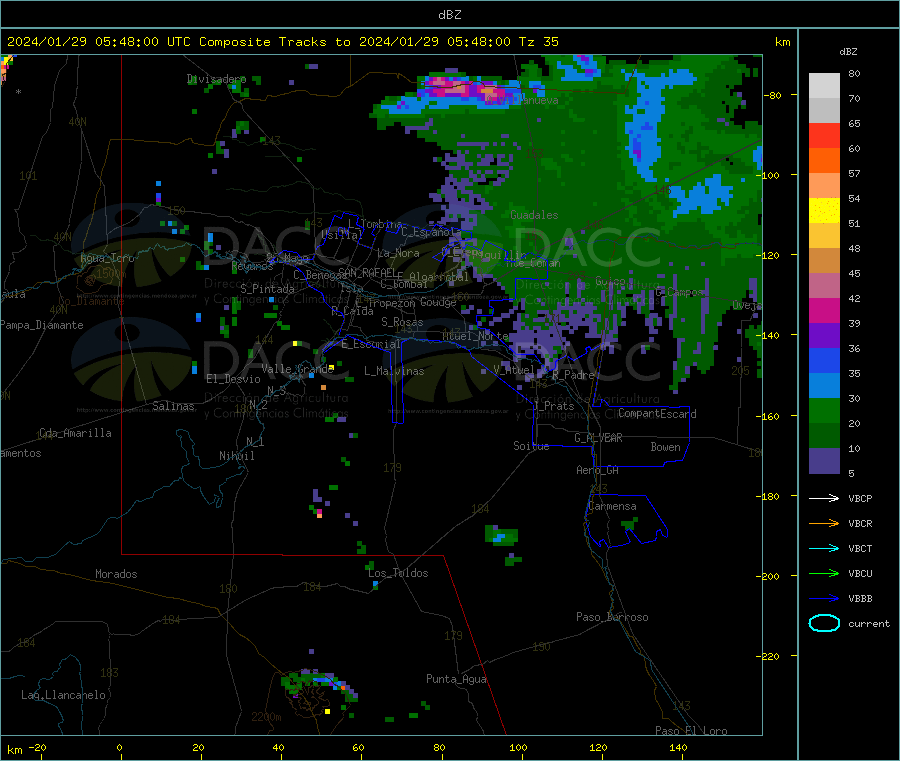This screenshot has height=761, width=900.
Task: Click the Soitue location label
Action: [x=531, y=446]
